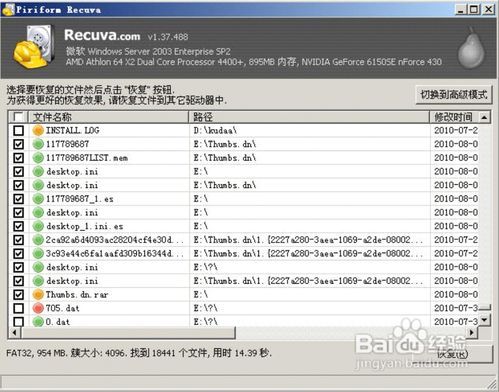Select the desktop_1.ini.es file name

85,226
